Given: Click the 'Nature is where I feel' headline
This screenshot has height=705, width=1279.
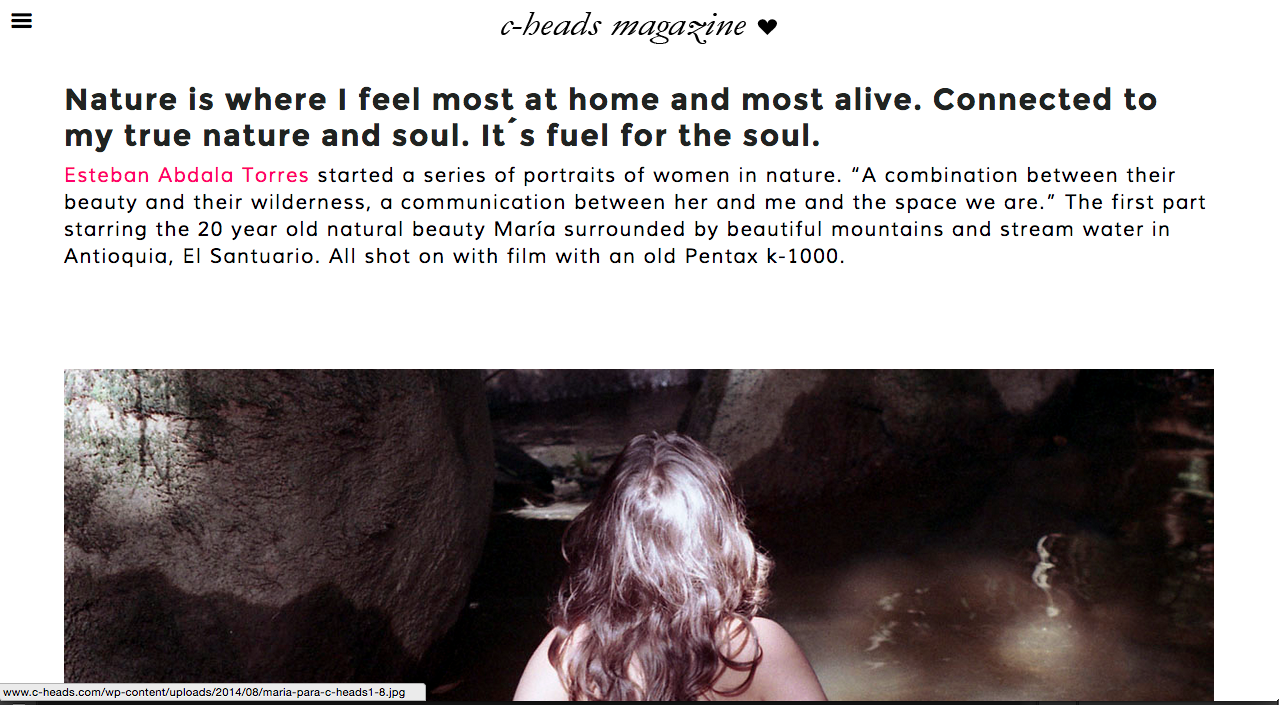Looking at the screenshot, I should (x=611, y=116).
